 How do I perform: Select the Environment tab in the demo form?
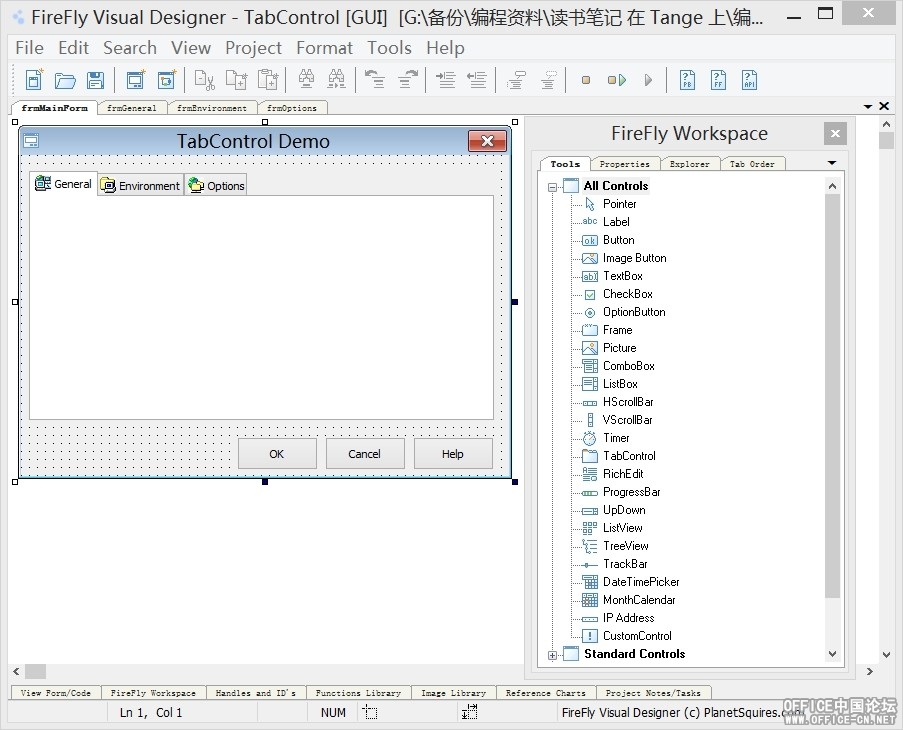click(141, 185)
